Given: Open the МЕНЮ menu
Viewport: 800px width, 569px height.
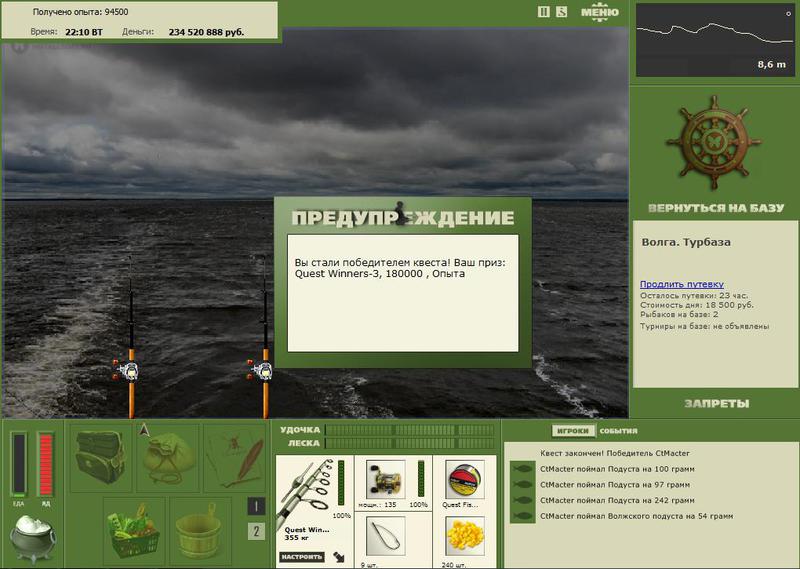Looking at the screenshot, I should [599, 12].
